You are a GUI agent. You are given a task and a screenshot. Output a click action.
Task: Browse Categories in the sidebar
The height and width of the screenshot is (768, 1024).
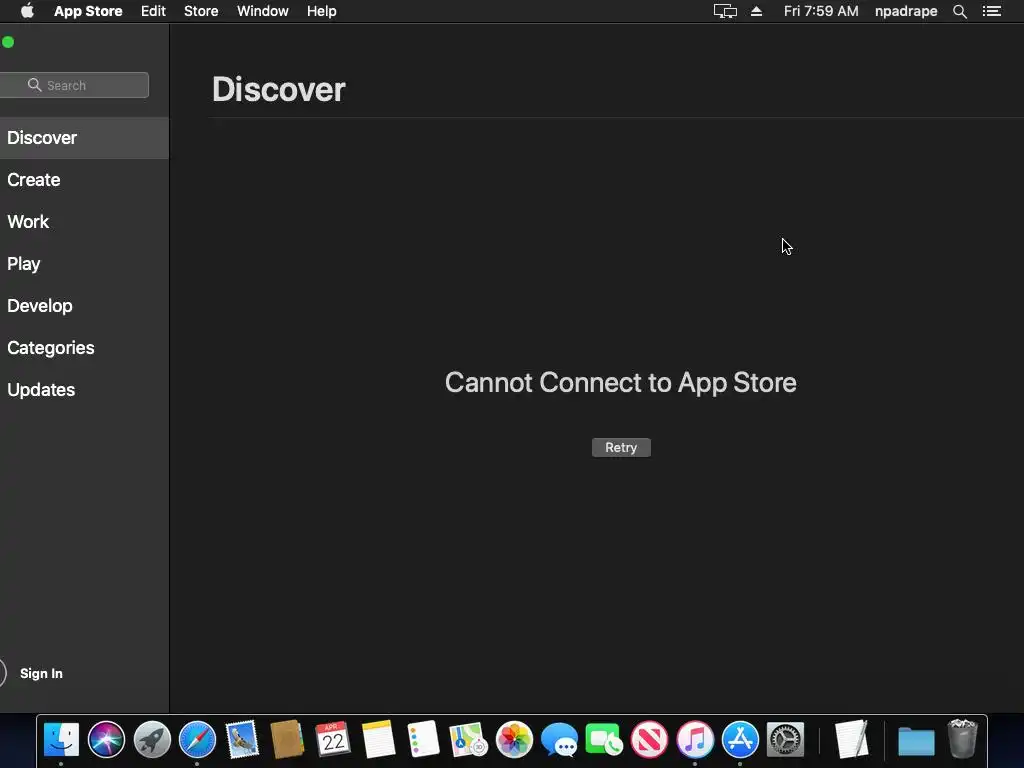(x=84, y=347)
